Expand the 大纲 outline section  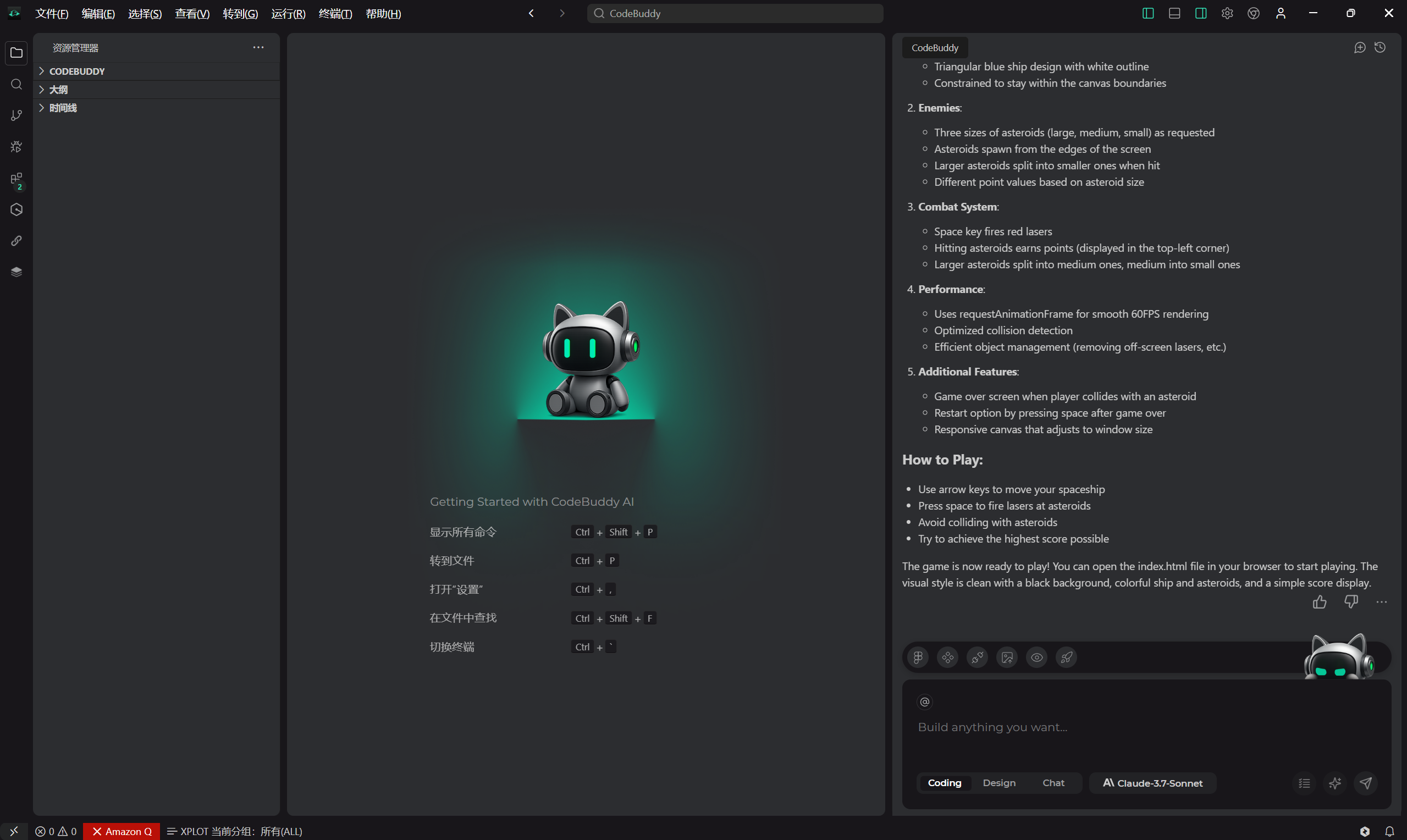pos(58,90)
